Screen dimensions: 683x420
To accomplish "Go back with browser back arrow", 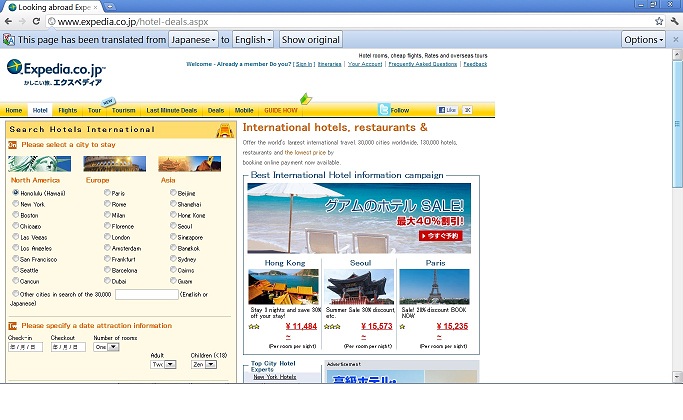I will [8, 21].
